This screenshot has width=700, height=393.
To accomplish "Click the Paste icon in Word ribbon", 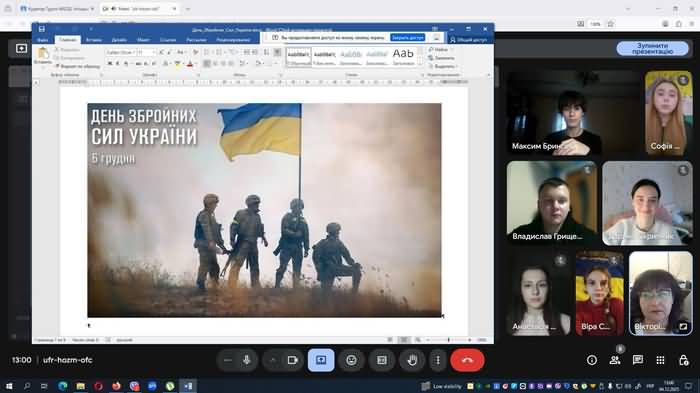I will [x=43, y=54].
